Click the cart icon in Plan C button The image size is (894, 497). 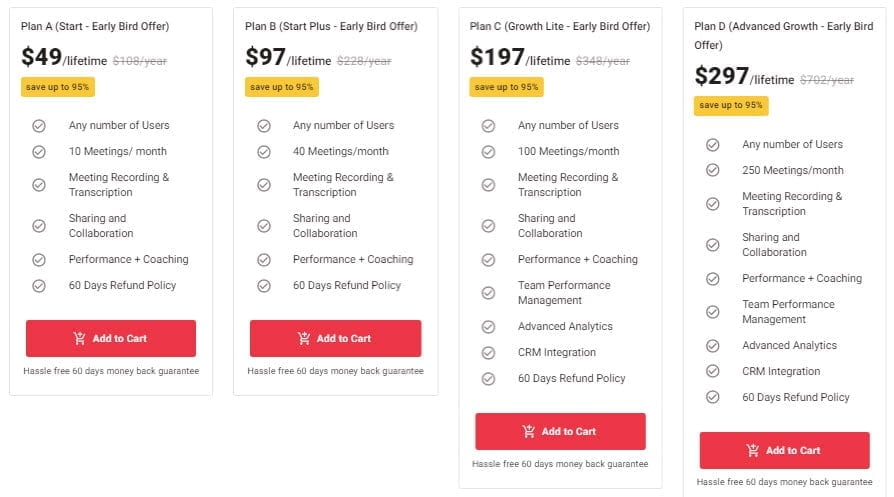529,432
